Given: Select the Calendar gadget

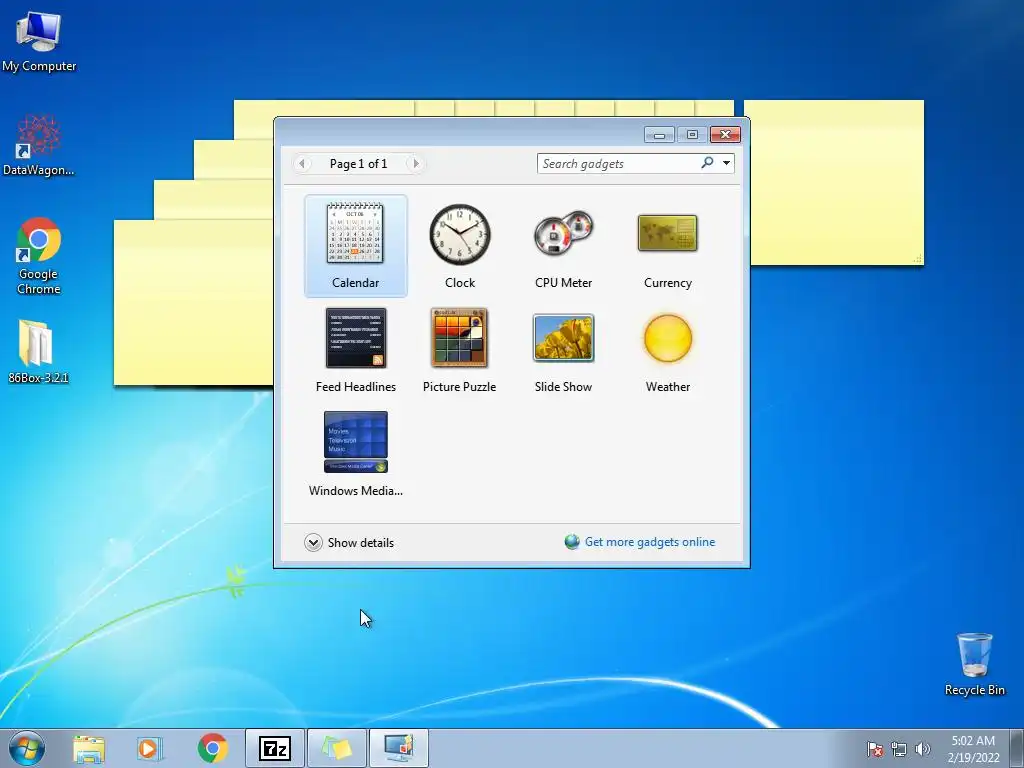Looking at the screenshot, I should pyautogui.click(x=355, y=246).
